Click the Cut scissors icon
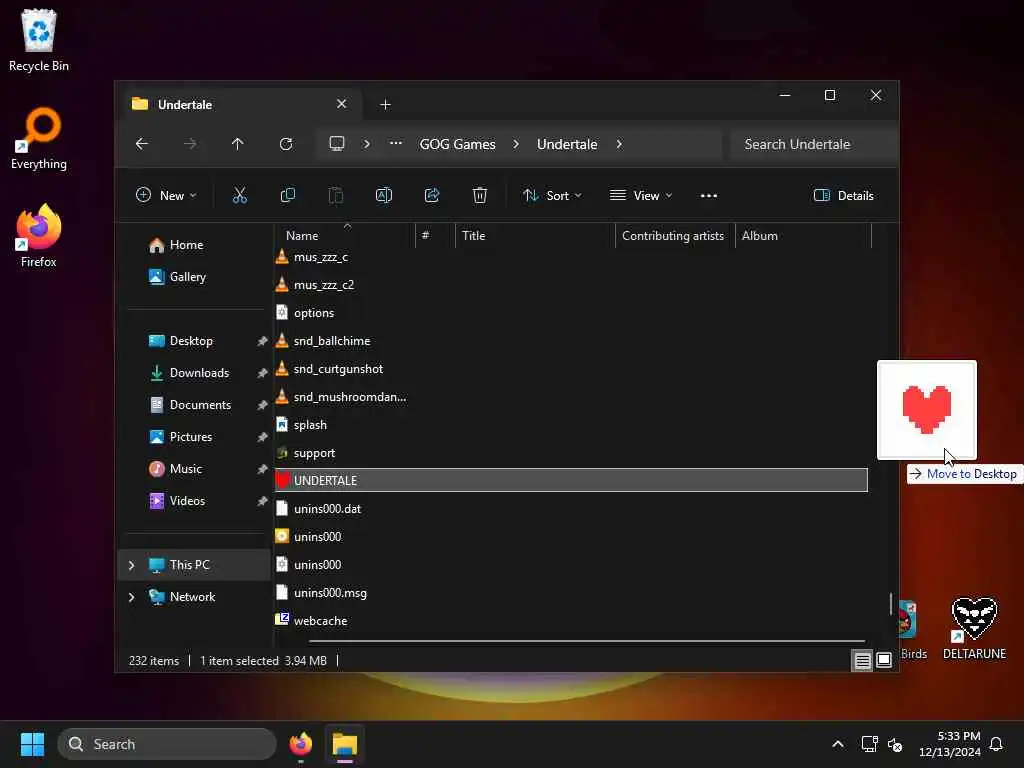Image resolution: width=1024 pixels, height=768 pixels. [240, 195]
